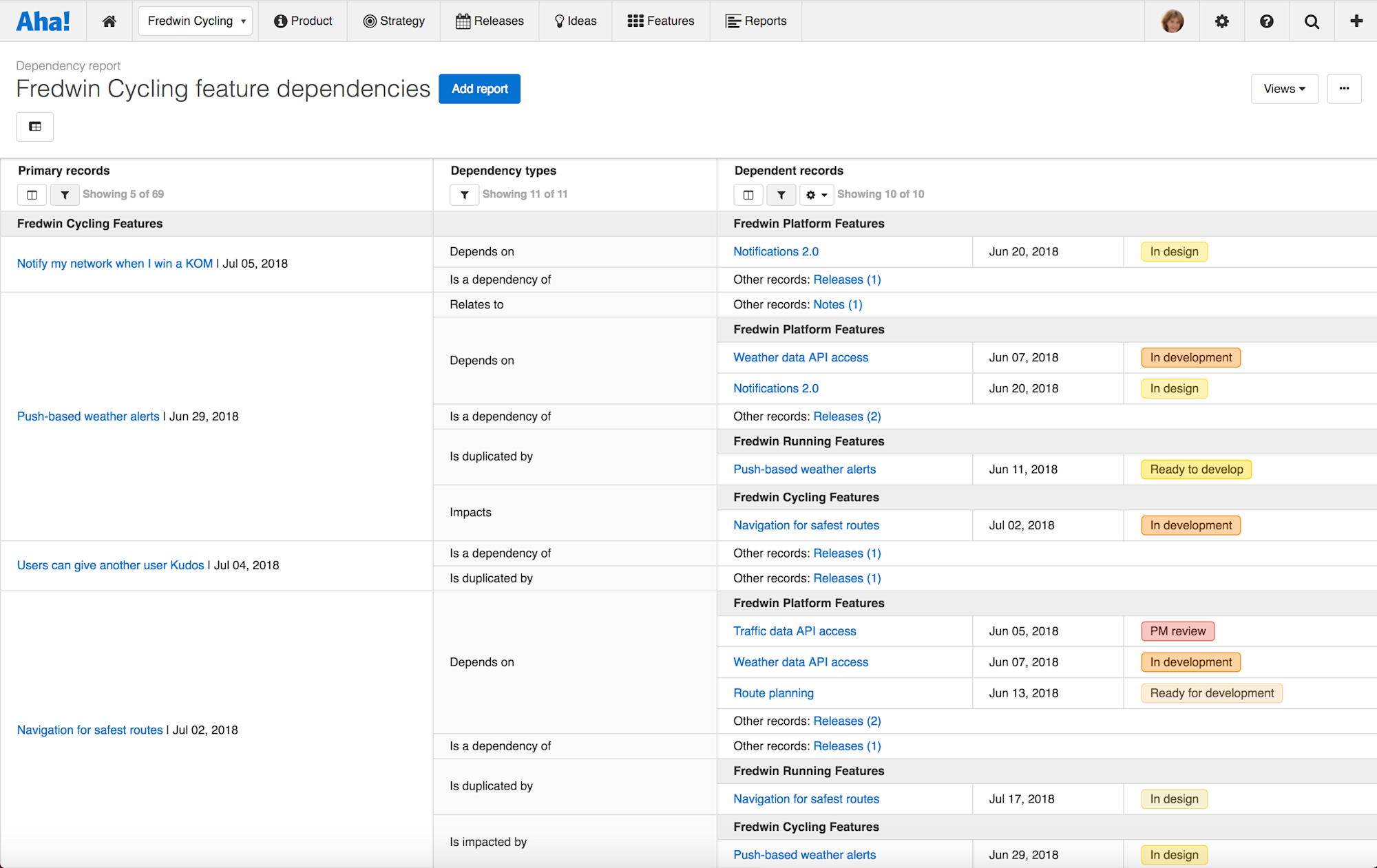Screen dimensions: 1377x868
Task: Click table layout icon below report title
Action: 35,127
